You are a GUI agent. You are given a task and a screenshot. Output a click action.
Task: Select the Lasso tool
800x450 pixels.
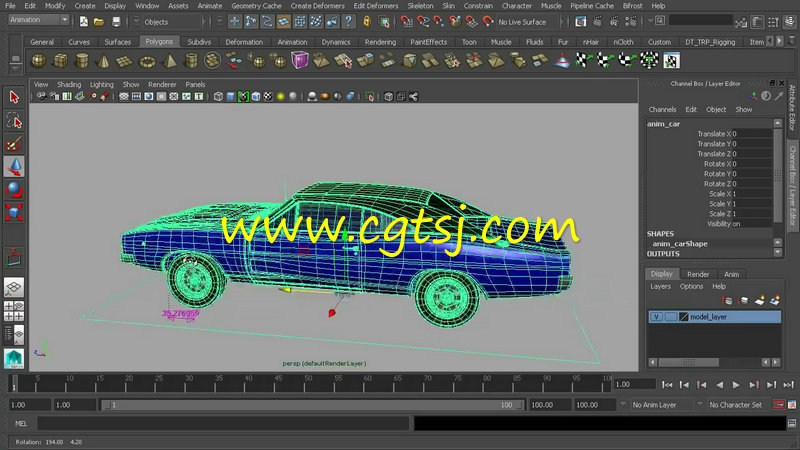[x=14, y=121]
